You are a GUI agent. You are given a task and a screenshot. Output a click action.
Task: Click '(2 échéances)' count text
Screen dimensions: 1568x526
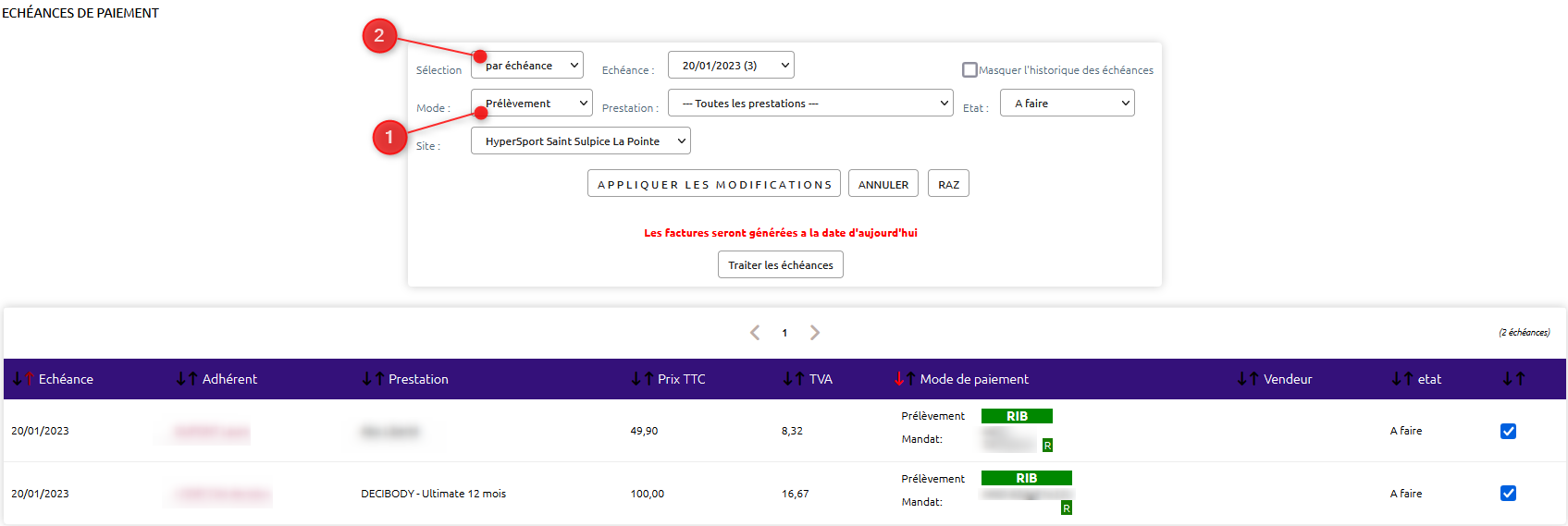click(1525, 333)
